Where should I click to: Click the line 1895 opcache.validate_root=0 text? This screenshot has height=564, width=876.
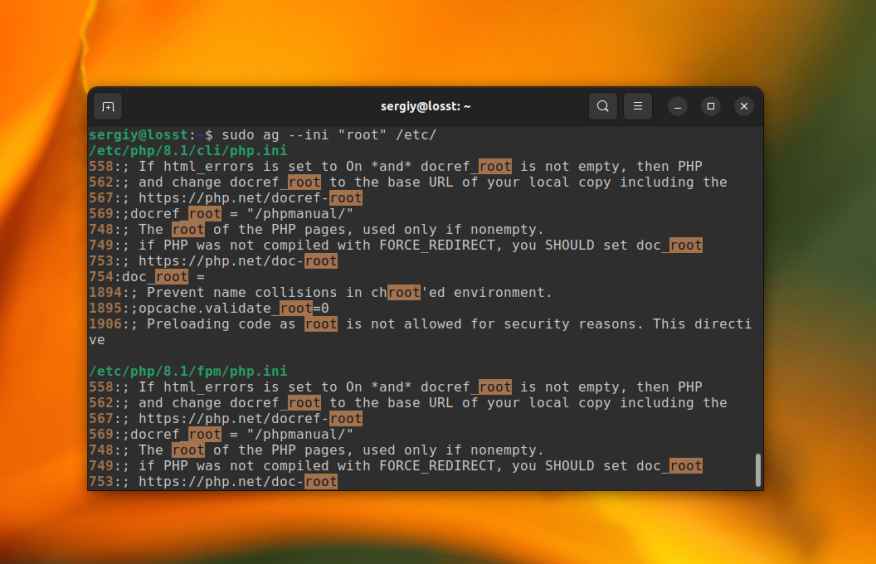pyautogui.click(x=229, y=308)
